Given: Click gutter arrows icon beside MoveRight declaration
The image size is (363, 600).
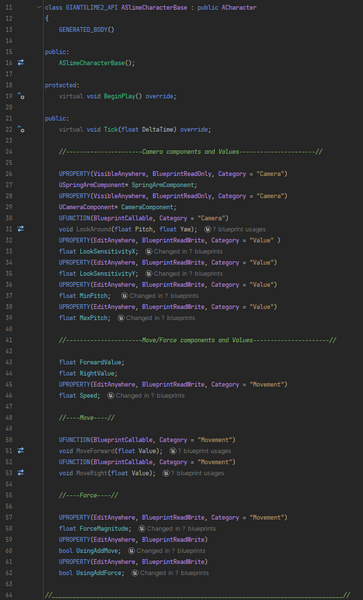Looking at the screenshot, I should 21,473.
